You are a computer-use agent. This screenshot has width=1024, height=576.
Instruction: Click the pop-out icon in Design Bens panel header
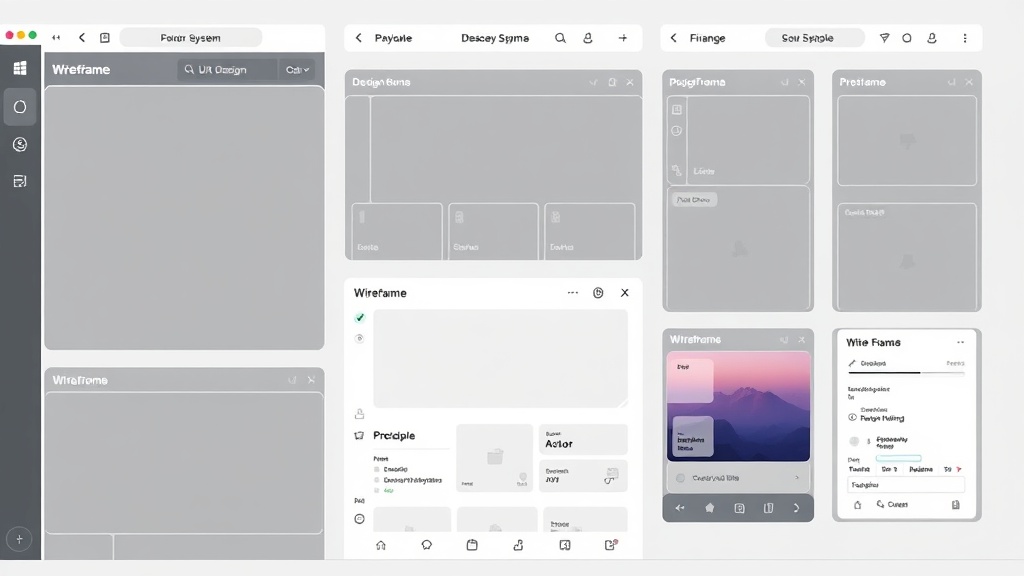click(612, 82)
